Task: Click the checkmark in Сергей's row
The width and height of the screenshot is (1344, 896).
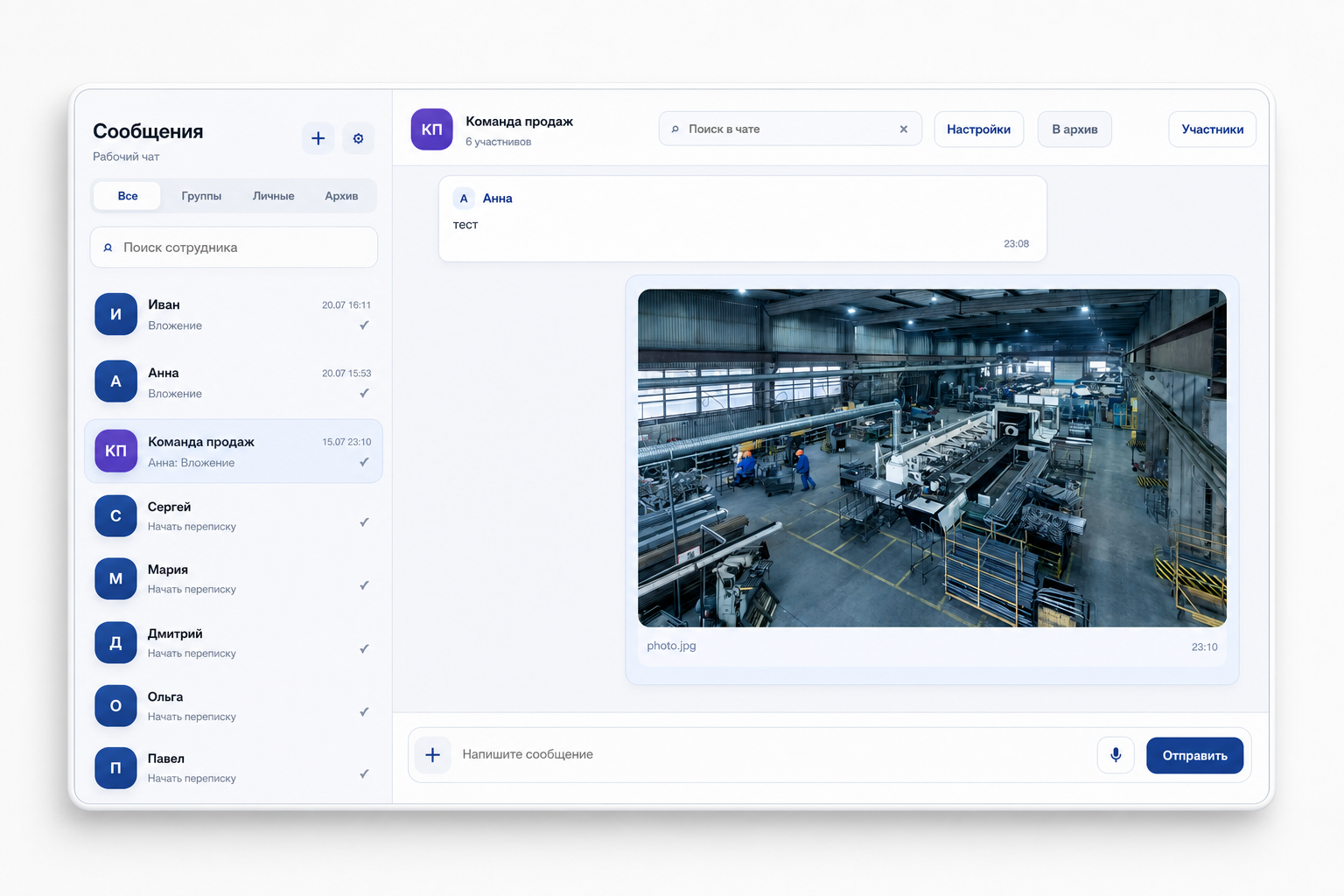Action: [364, 522]
